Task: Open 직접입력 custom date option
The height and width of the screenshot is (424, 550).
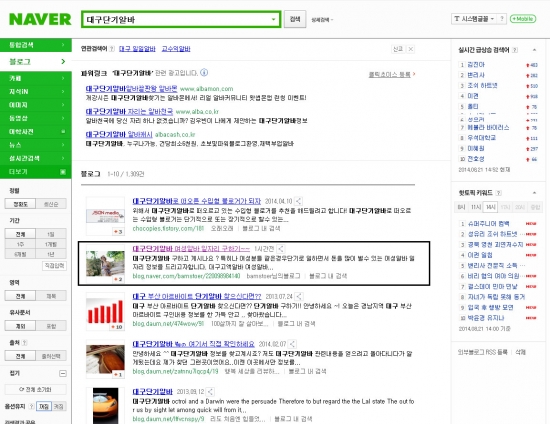Action: click(x=54, y=265)
